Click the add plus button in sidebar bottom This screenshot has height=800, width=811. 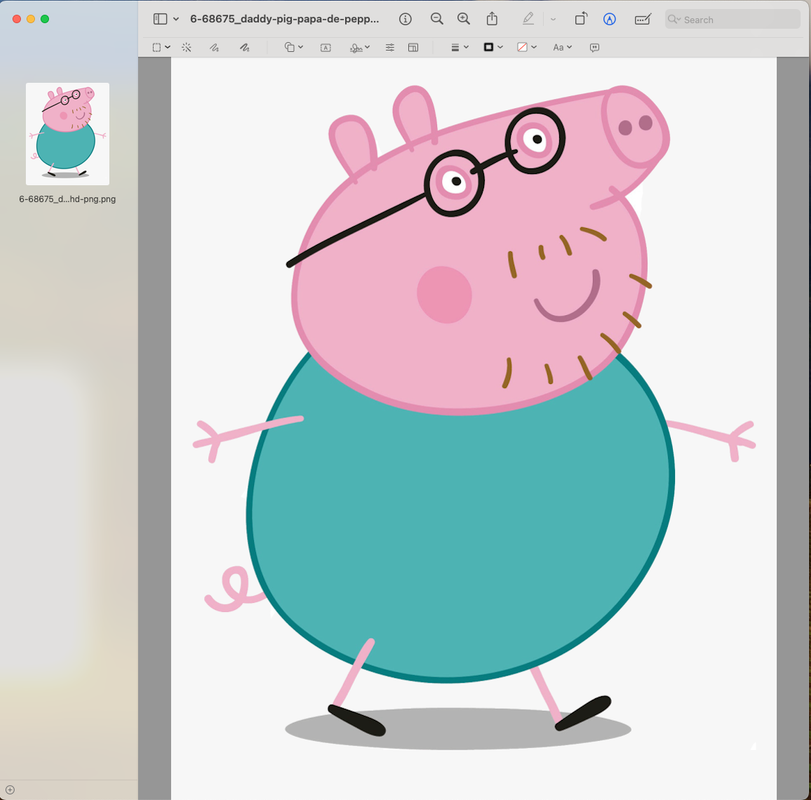tap(10, 790)
